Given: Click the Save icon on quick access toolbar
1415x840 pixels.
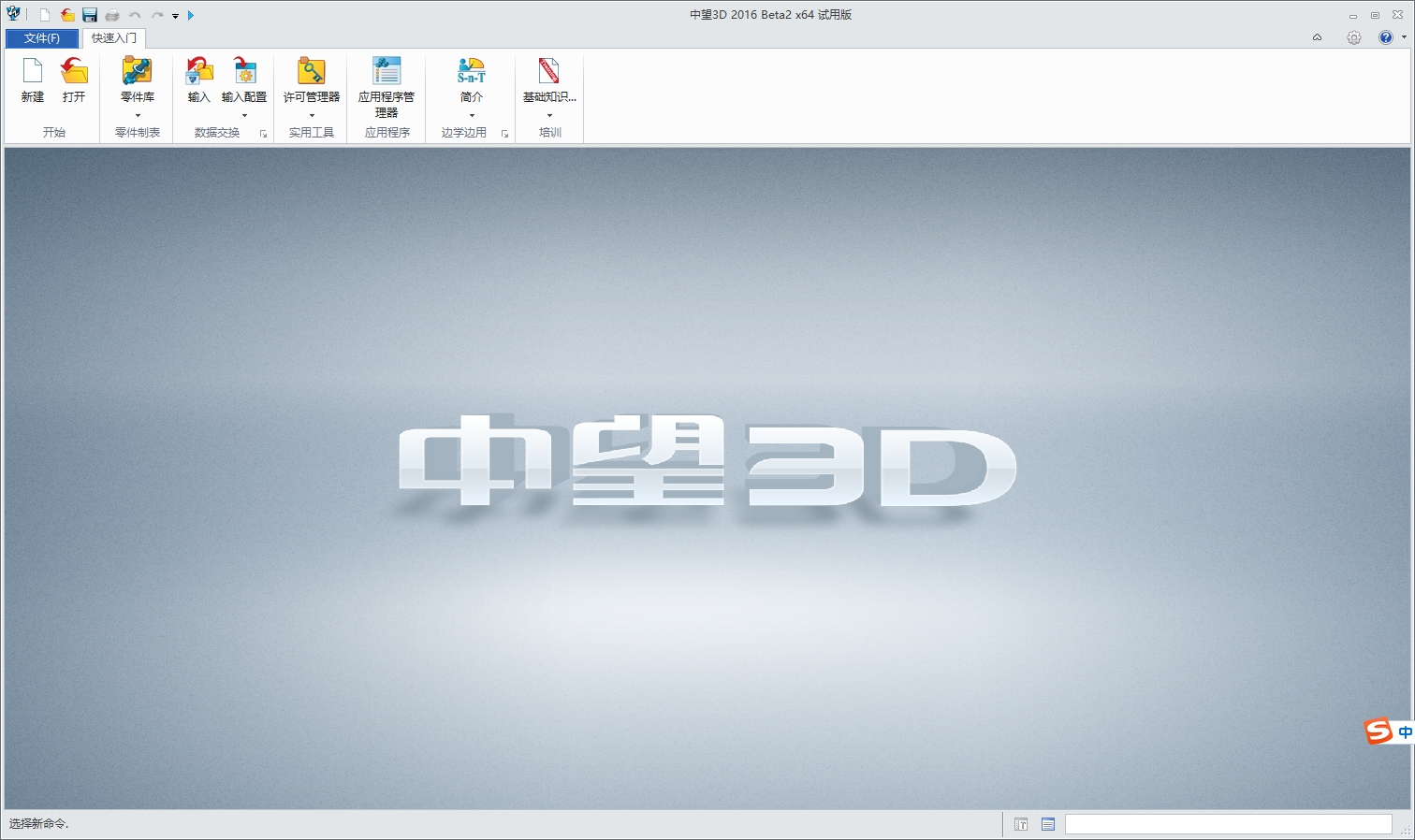Looking at the screenshot, I should pos(90,15).
